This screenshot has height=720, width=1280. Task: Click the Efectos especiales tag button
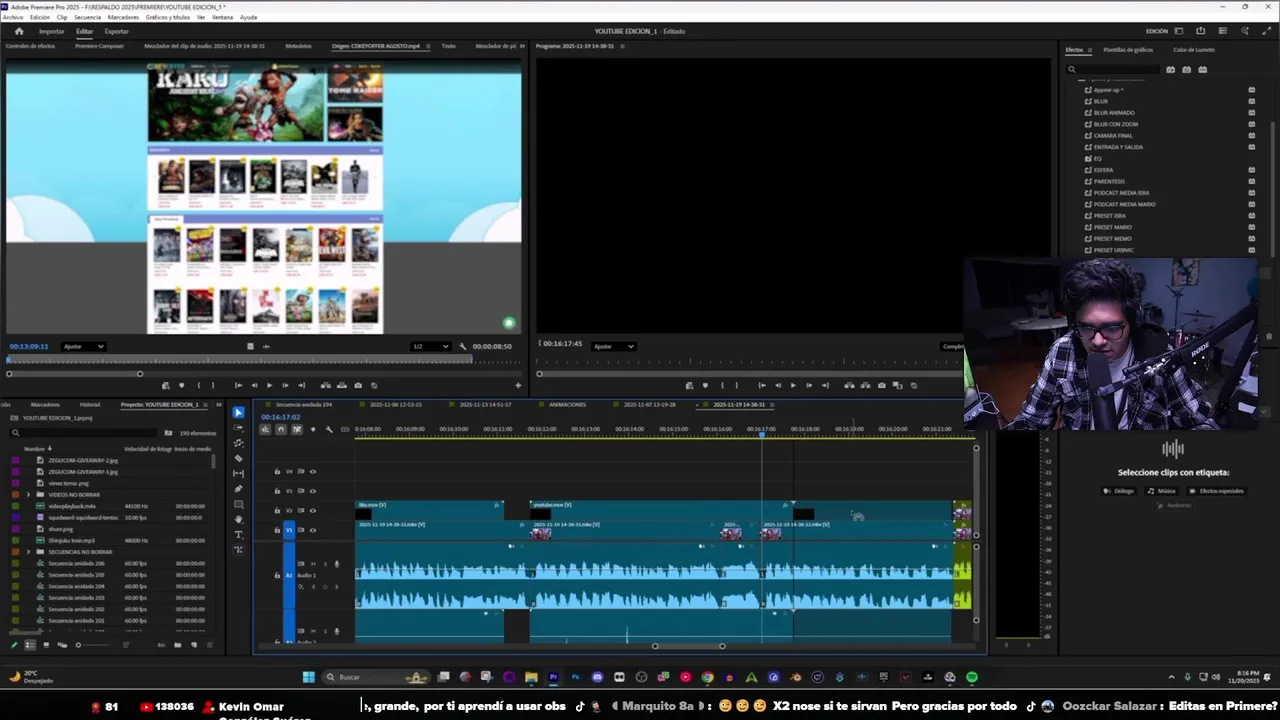point(1217,491)
